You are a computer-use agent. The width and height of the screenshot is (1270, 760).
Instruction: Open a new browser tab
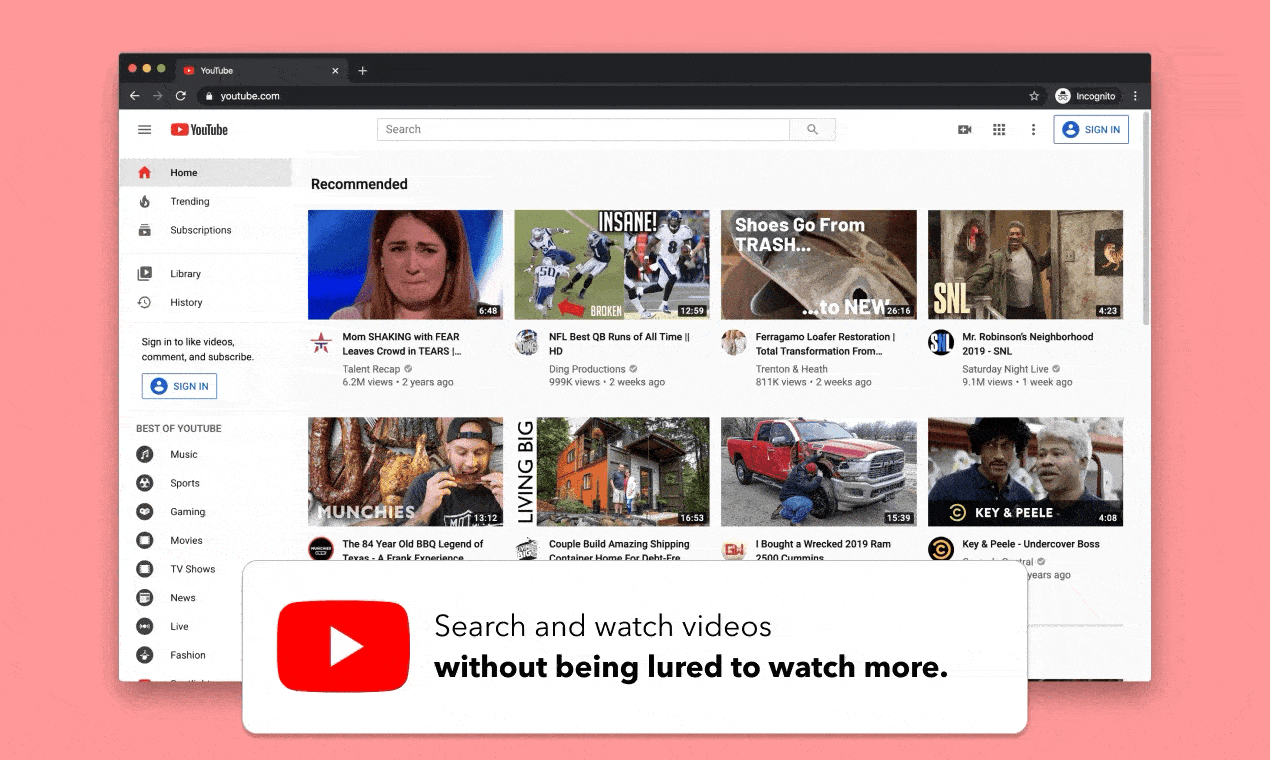click(363, 71)
